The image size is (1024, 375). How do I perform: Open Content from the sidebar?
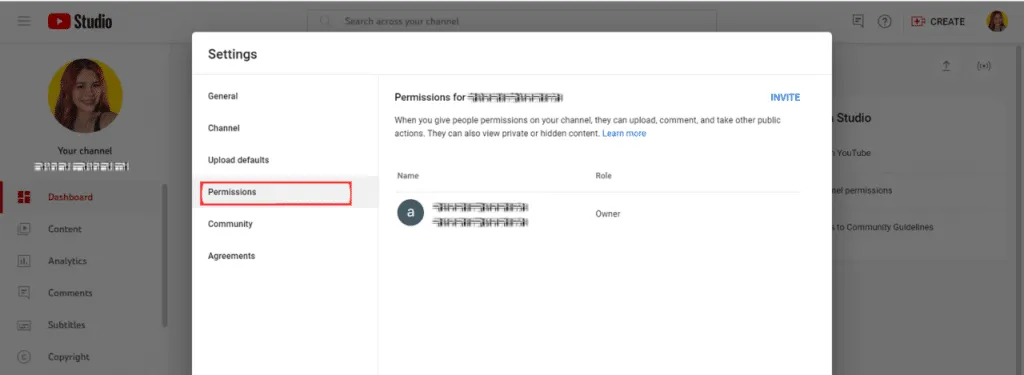65,229
